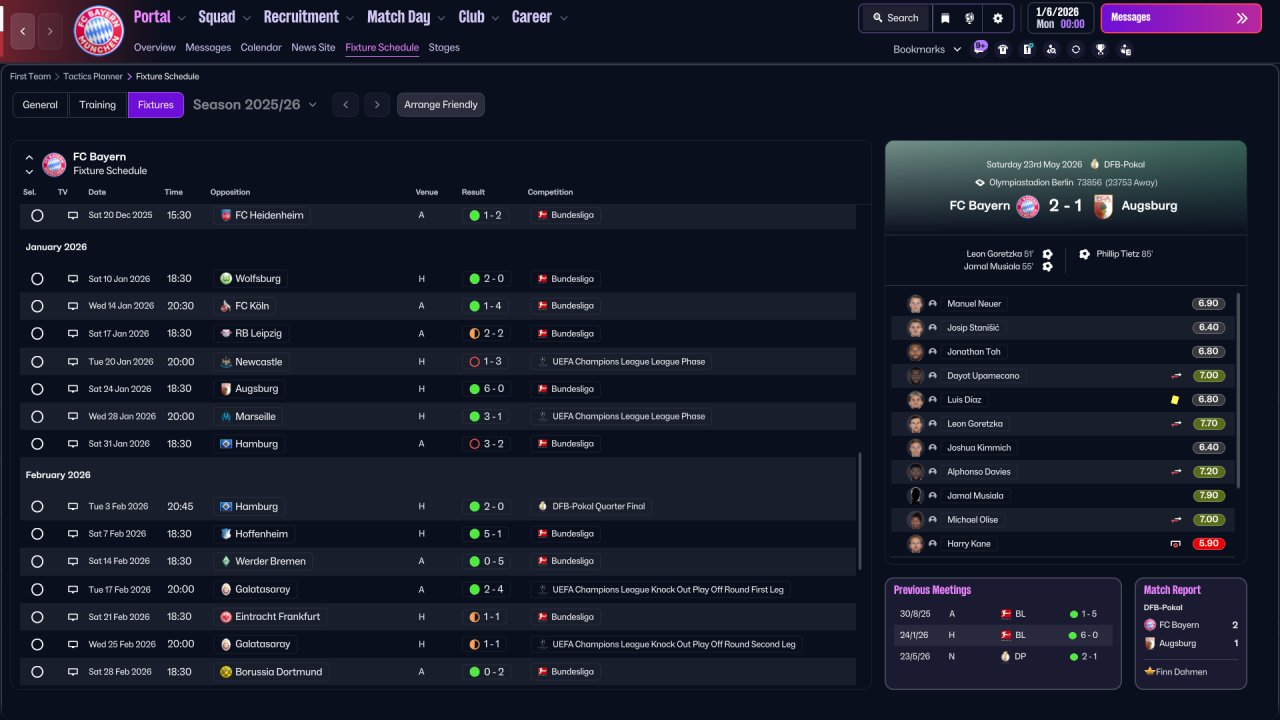Open the News Site sub-tab
The image size is (1280, 720).
[313, 47]
